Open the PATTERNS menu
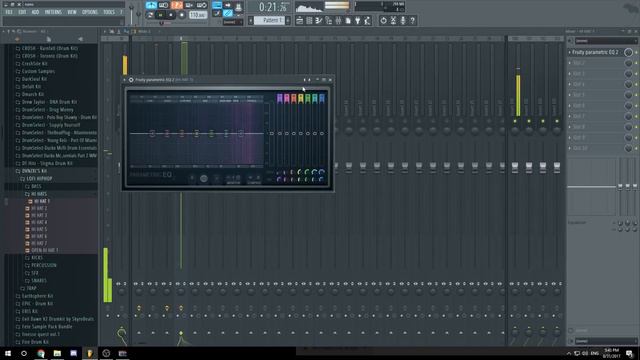 tap(53, 12)
